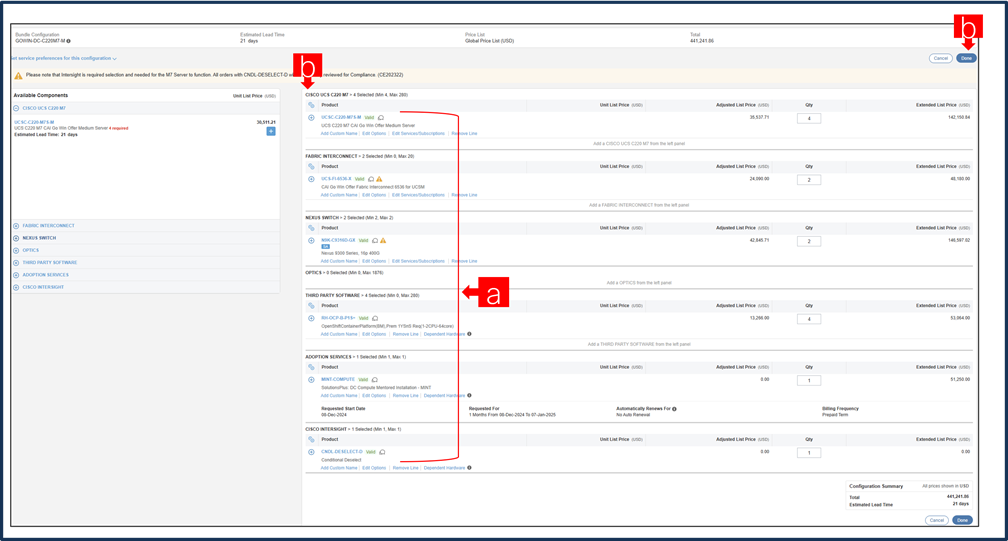Screen dimensions: 1008x541
Task: Expand FABRIC INTERCONNECT in Available Components
Action: [16, 226]
